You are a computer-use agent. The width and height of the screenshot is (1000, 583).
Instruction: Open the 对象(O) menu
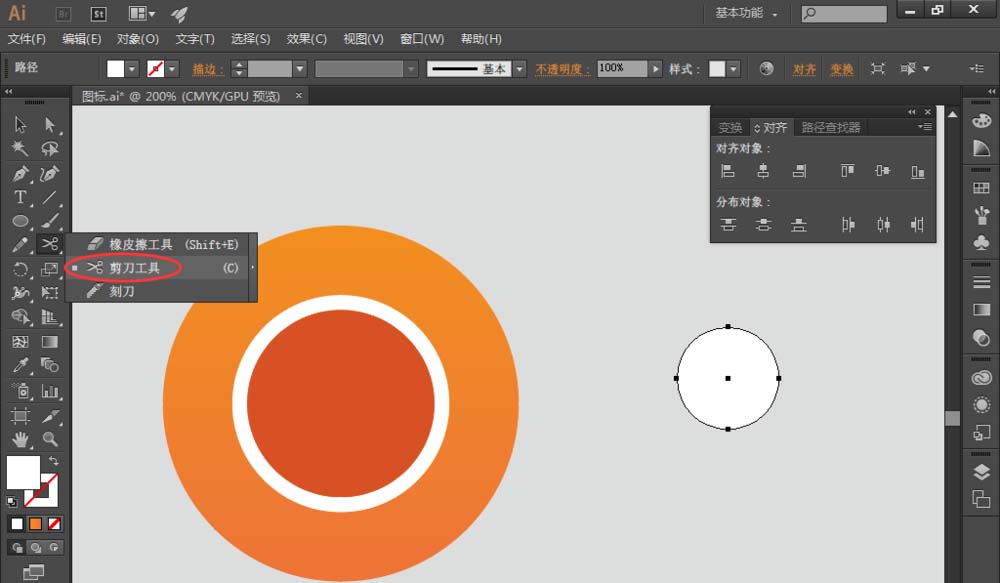click(x=138, y=40)
